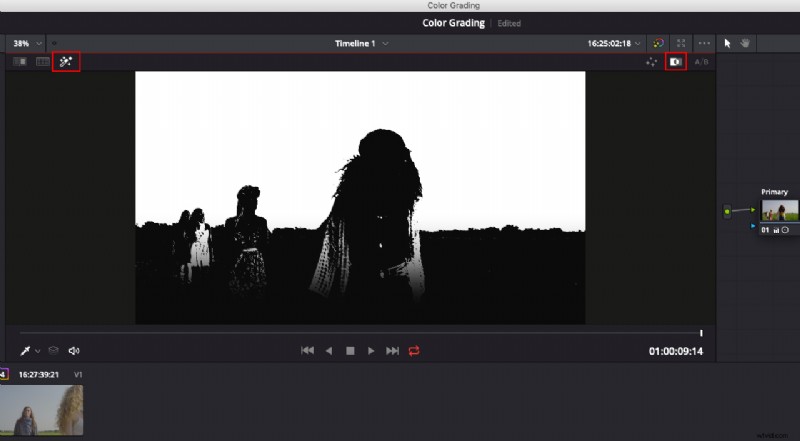Click the 01:00:09:14 timecode display

[x=676, y=351]
